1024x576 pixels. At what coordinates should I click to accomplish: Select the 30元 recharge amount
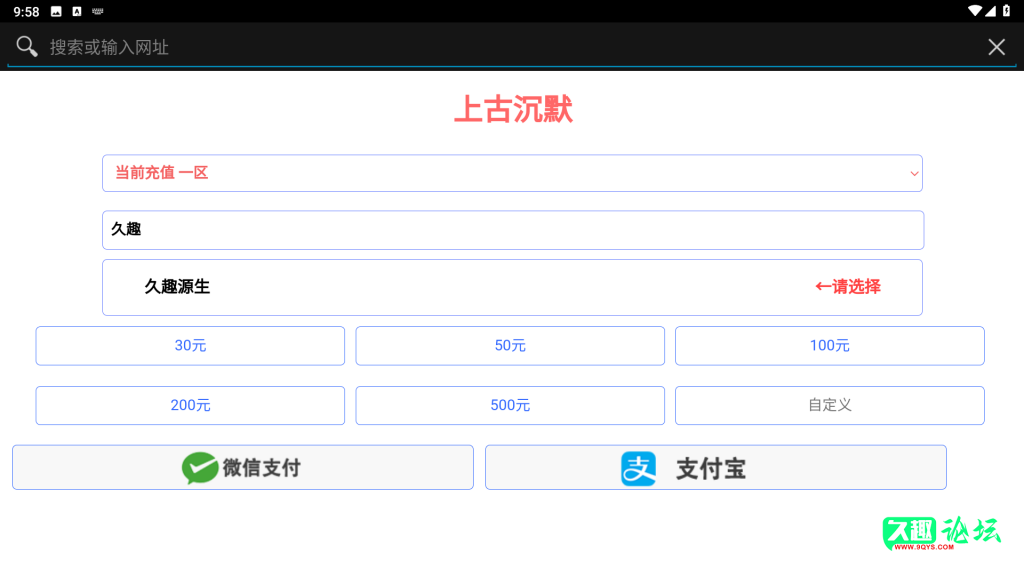pos(189,345)
